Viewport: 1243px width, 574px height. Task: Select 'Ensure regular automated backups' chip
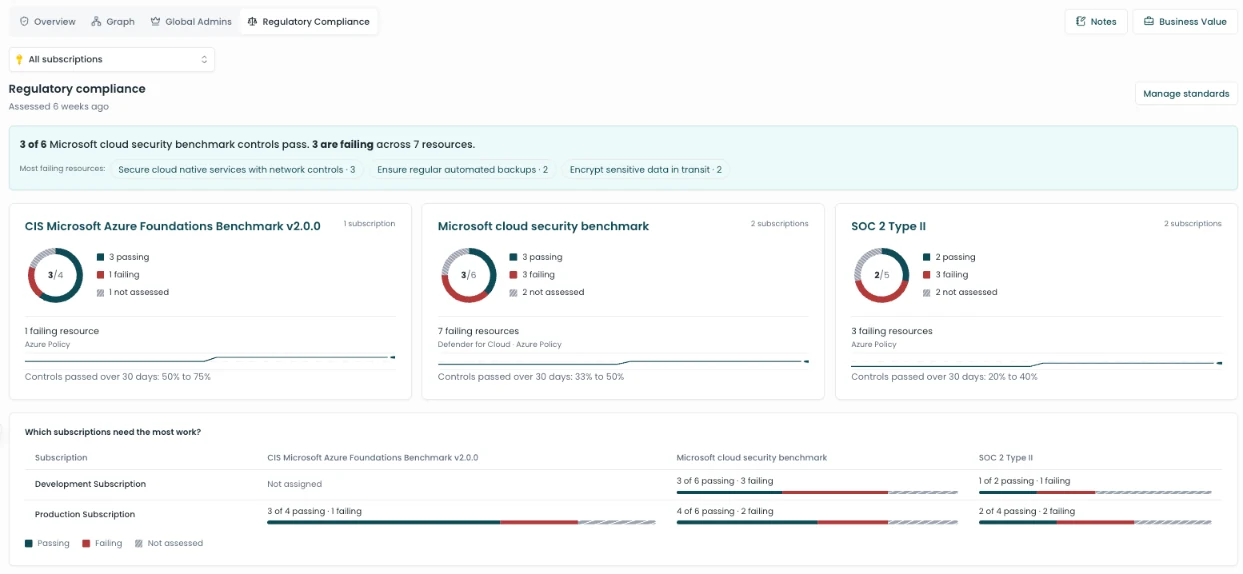pyautogui.click(x=462, y=170)
